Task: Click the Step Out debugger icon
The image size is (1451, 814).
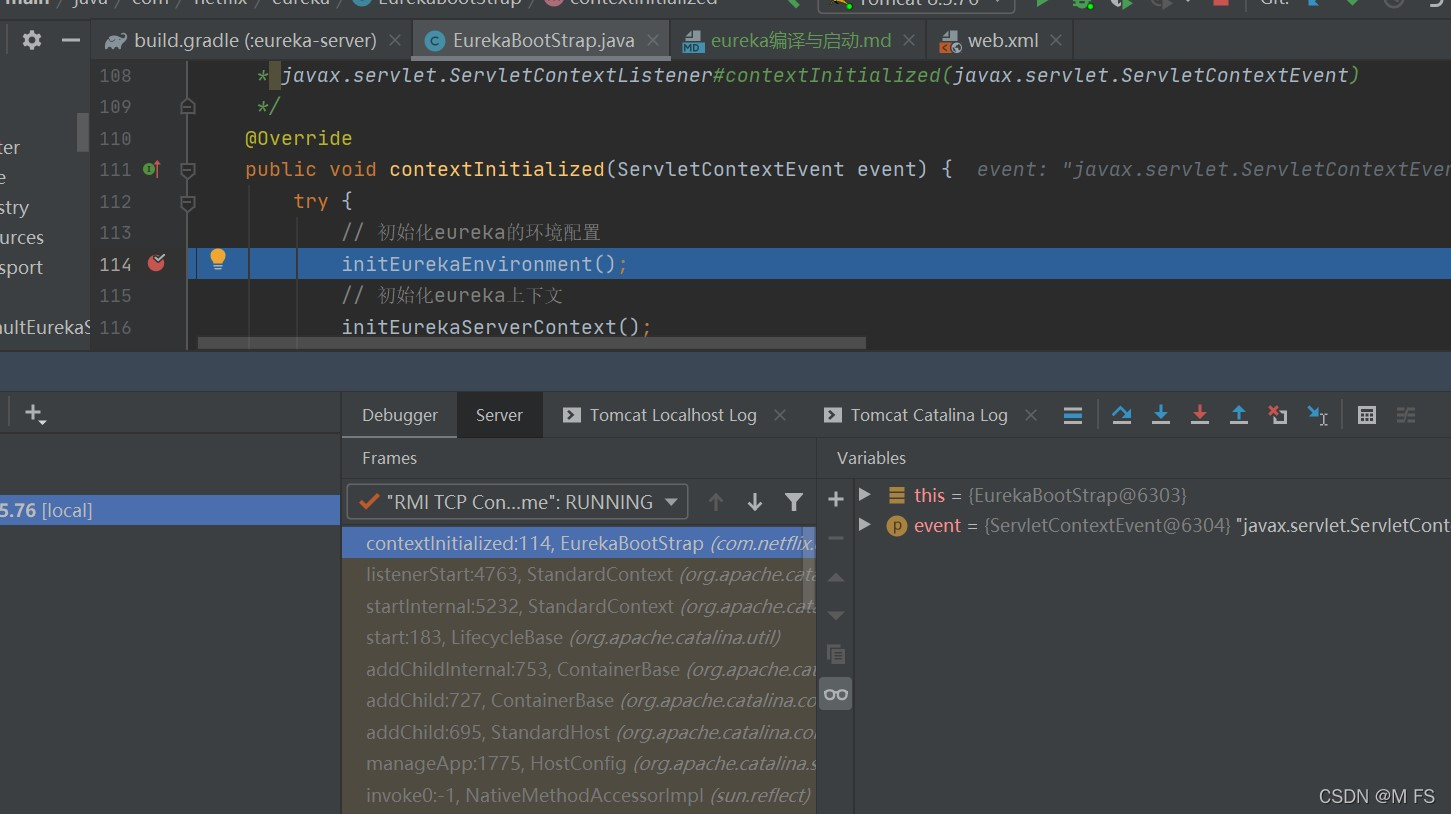Action: click(1238, 415)
